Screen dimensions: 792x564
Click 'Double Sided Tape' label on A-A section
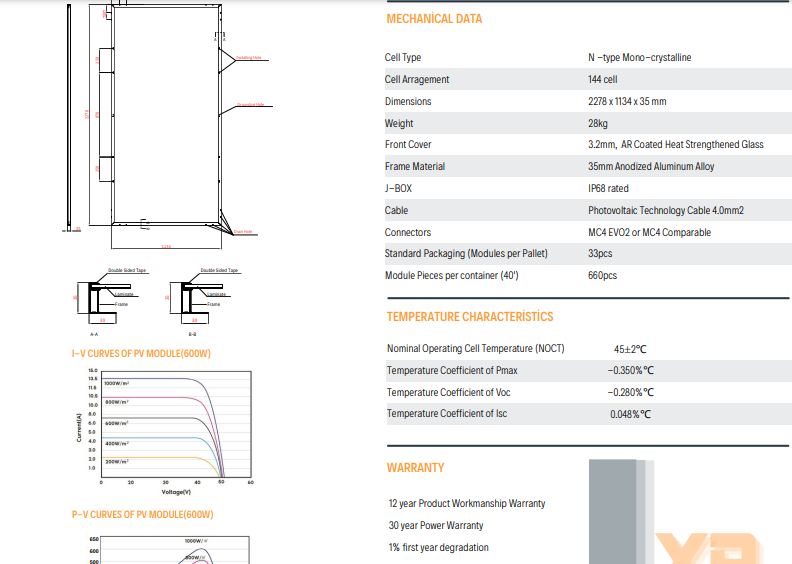pyautogui.click(x=127, y=270)
